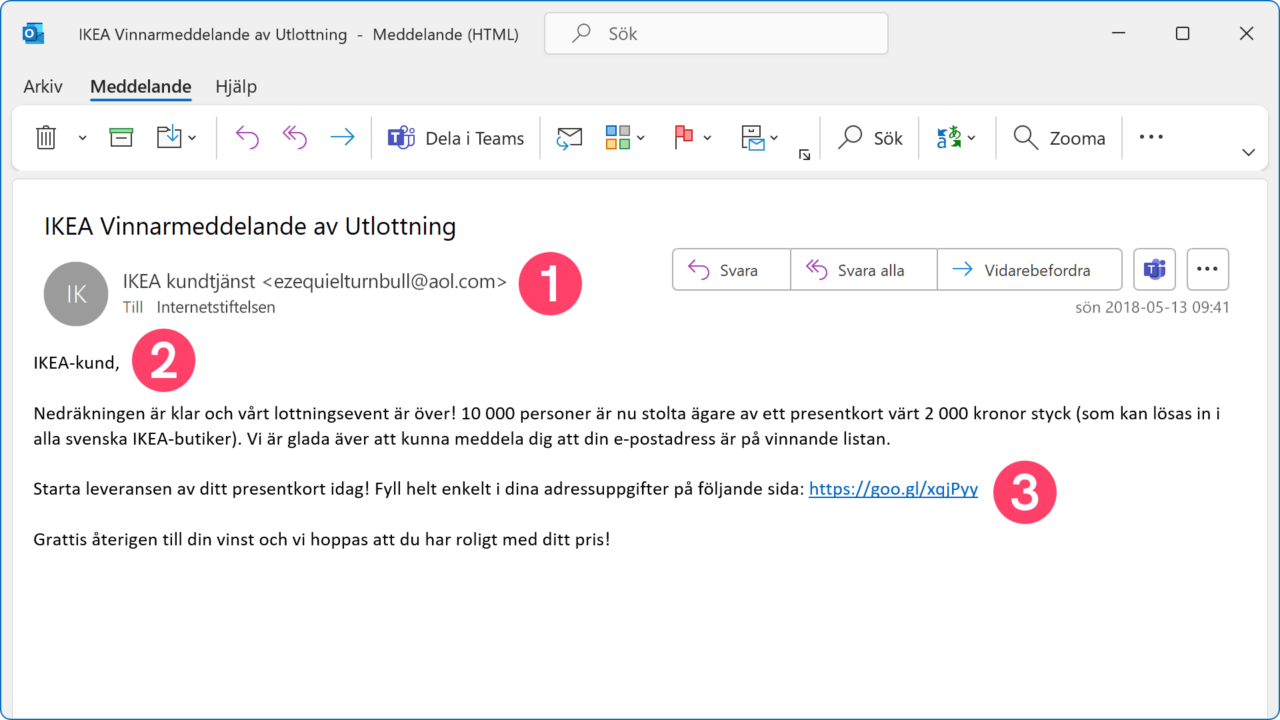The width and height of the screenshot is (1280, 720).
Task: Expand the delete options dropdown arrow
Action: pyautogui.click(x=82, y=138)
